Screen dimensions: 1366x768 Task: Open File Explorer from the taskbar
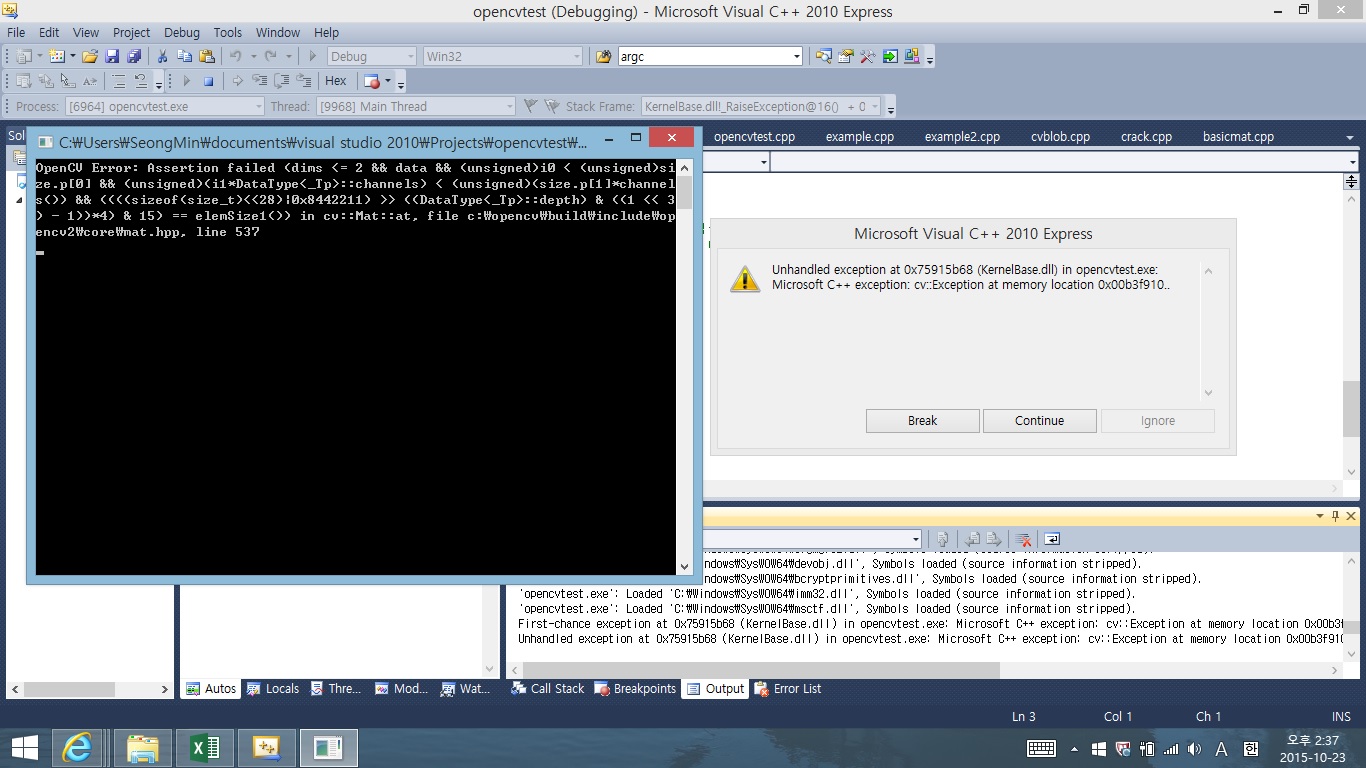pyautogui.click(x=142, y=747)
